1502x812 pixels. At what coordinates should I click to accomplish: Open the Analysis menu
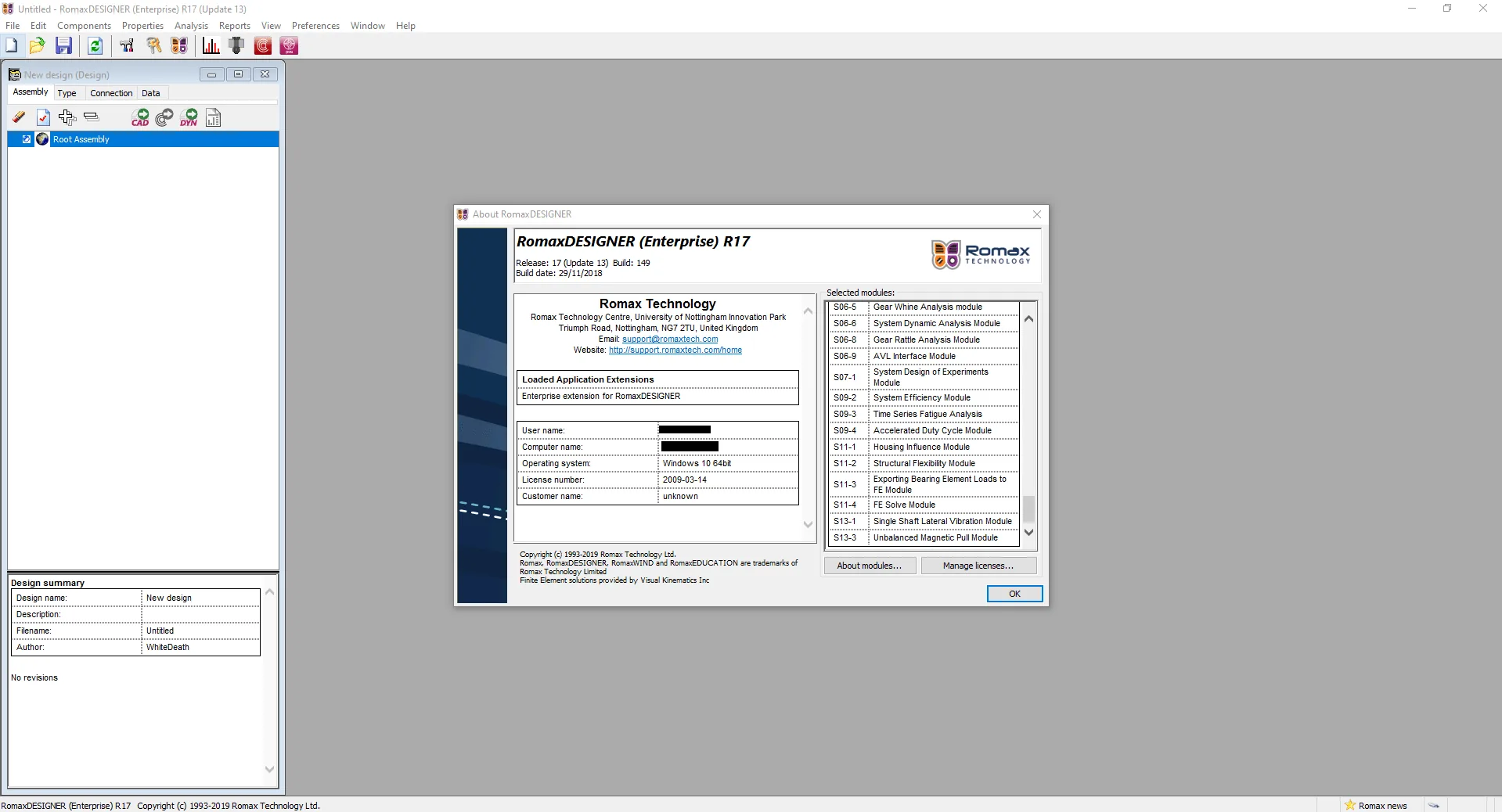pos(191,26)
